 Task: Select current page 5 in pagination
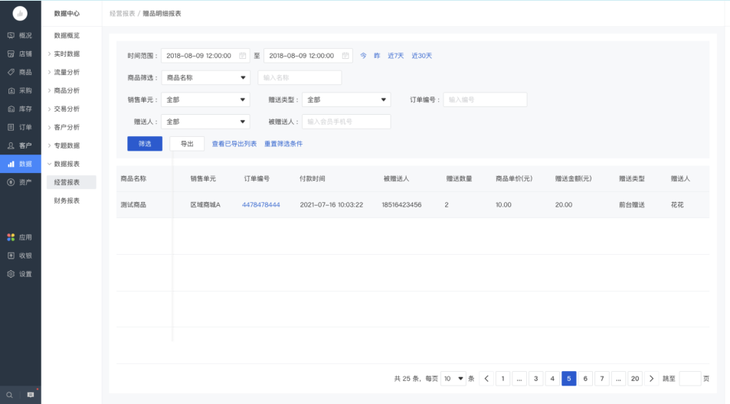click(x=569, y=378)
